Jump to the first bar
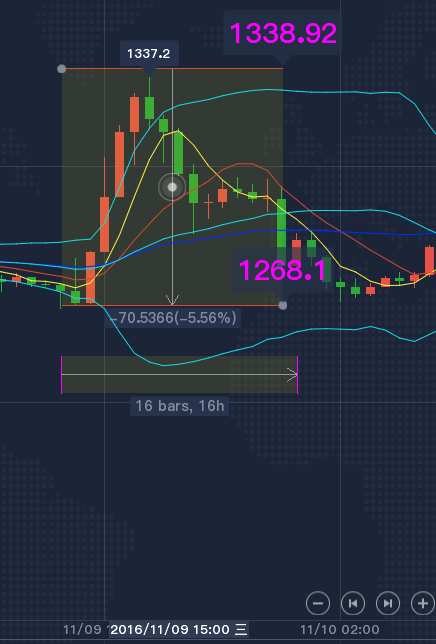The image size is (436, 644). (x=353, y=603)
